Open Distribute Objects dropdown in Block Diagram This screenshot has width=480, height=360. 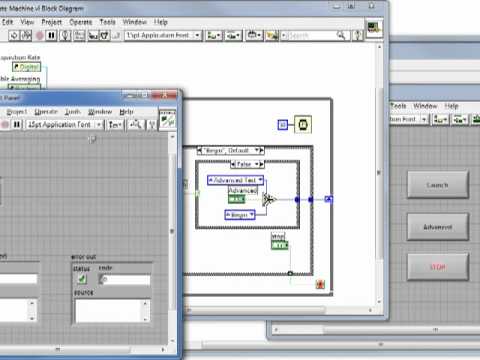point(233,35)
